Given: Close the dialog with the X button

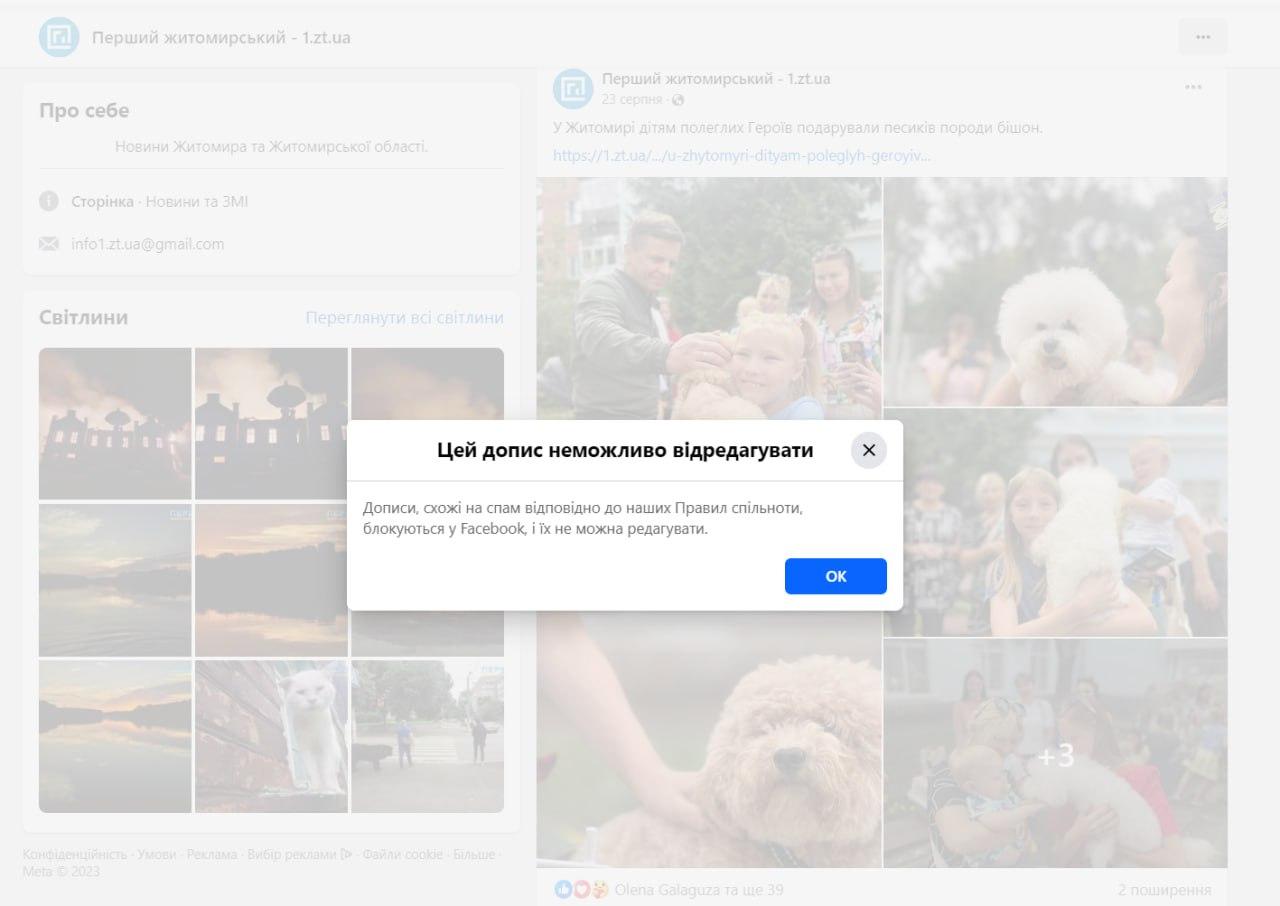Looking at the screenshot, I should point(869,450).
